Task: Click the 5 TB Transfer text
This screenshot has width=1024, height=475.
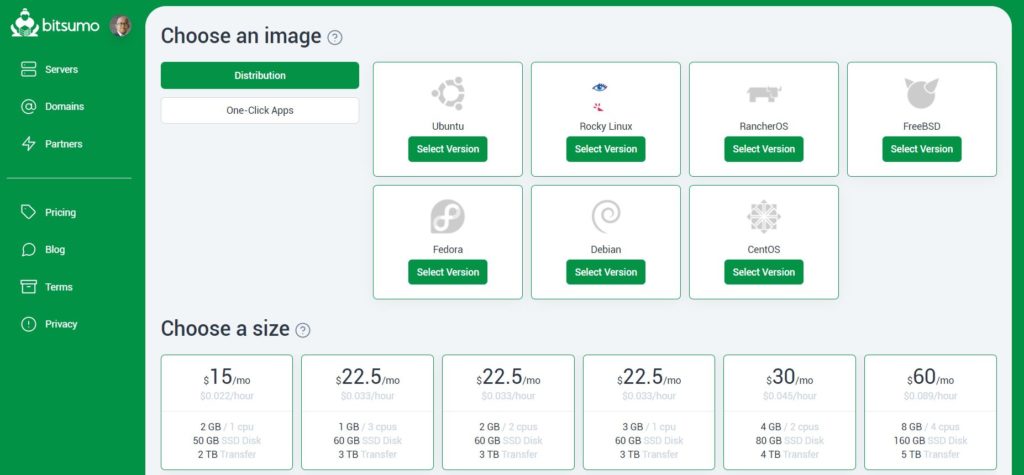Action: (931, 454)
